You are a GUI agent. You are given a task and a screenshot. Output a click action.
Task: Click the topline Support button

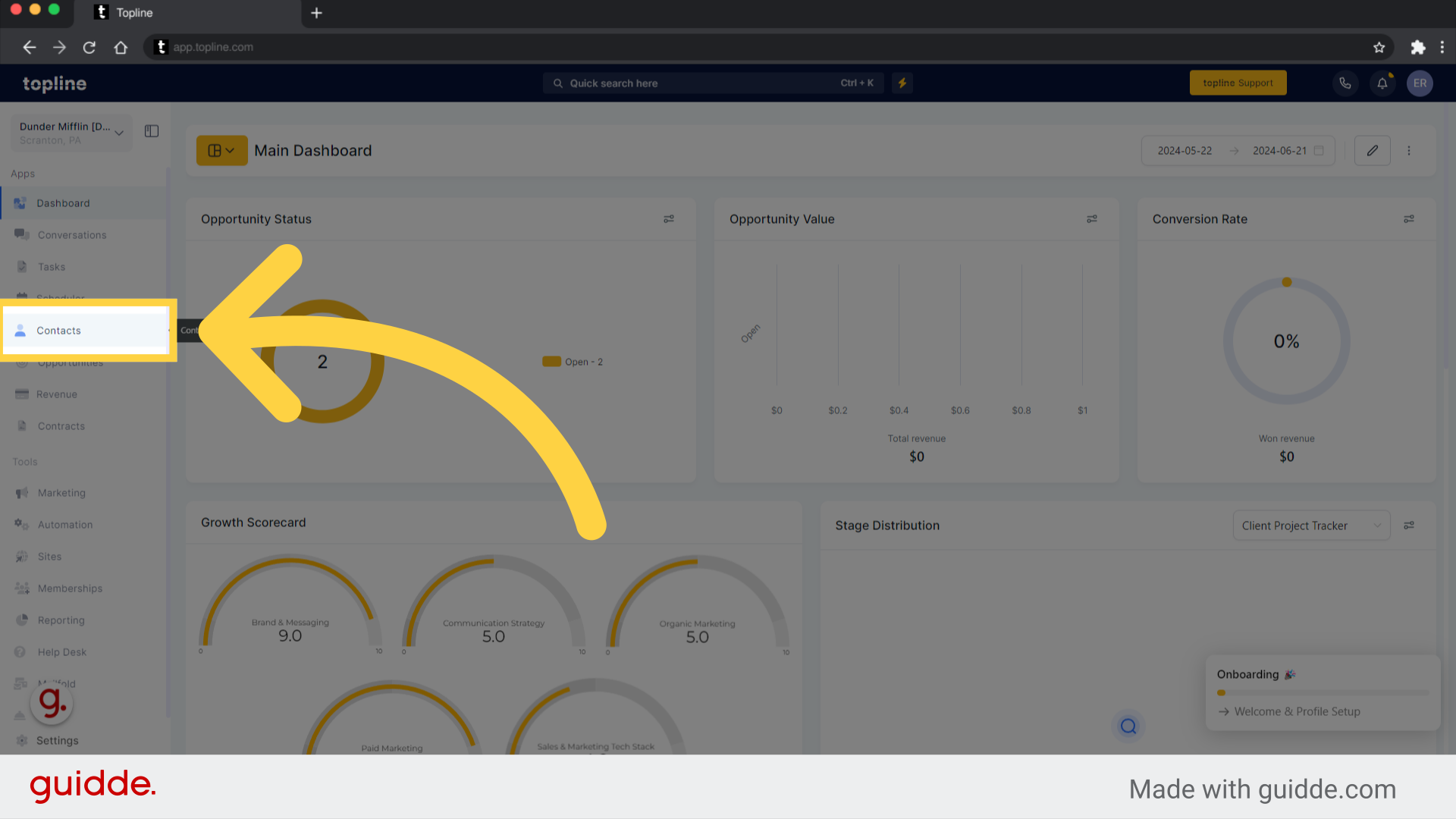pos(1239,82)
